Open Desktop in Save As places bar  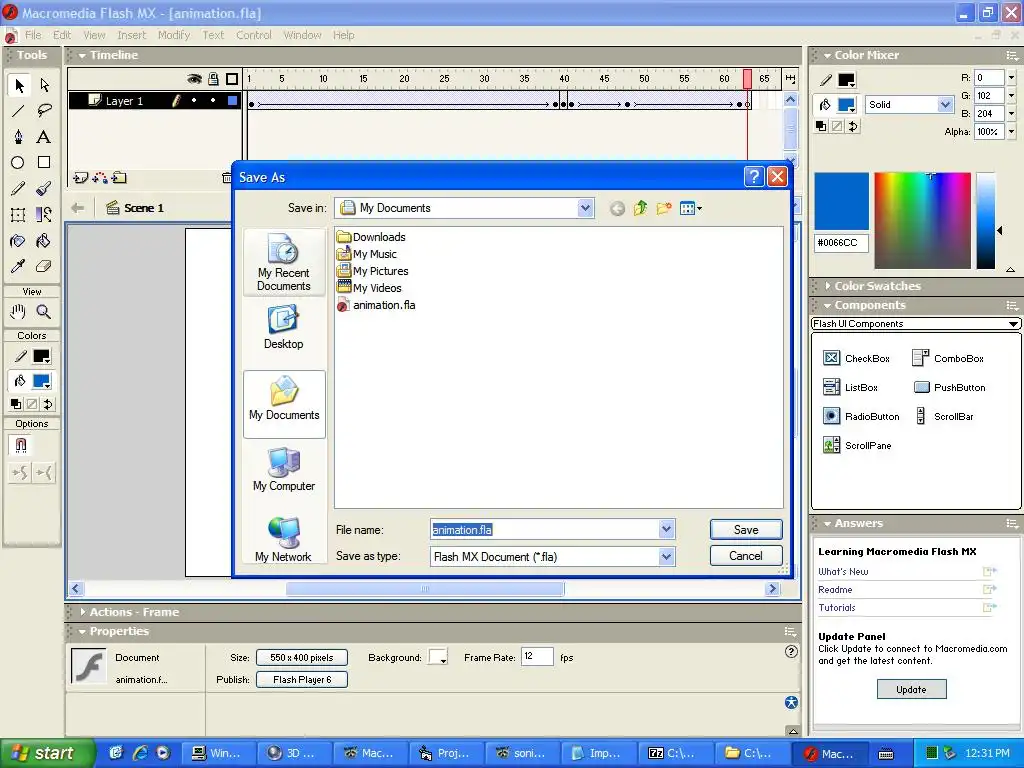point(284,327)
